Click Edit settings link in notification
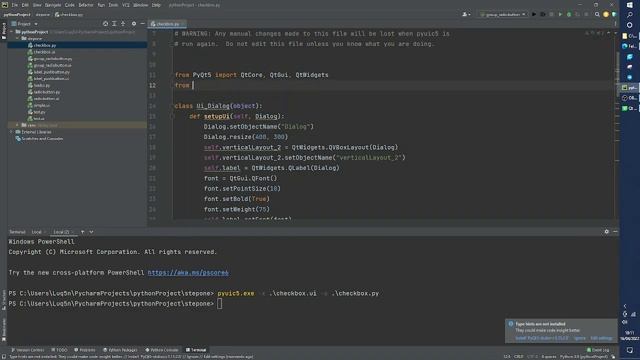This screenshot has width=640, height=360. coord(601,338)
